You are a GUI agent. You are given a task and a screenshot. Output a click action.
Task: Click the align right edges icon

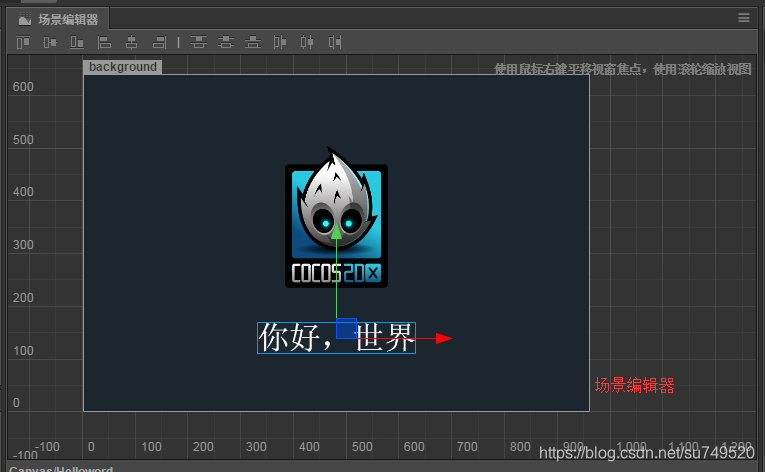(159, 42)
